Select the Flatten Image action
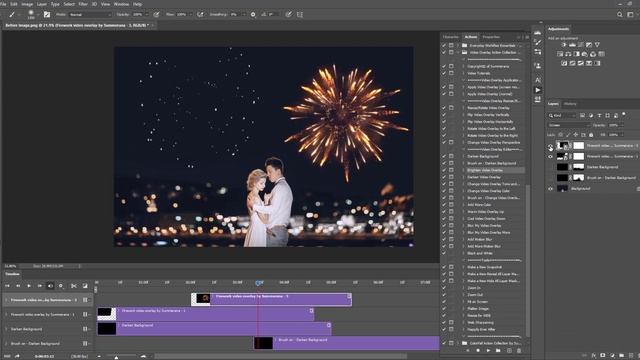The width and height of the screenshot is (640, 360). tap(478, 309)
